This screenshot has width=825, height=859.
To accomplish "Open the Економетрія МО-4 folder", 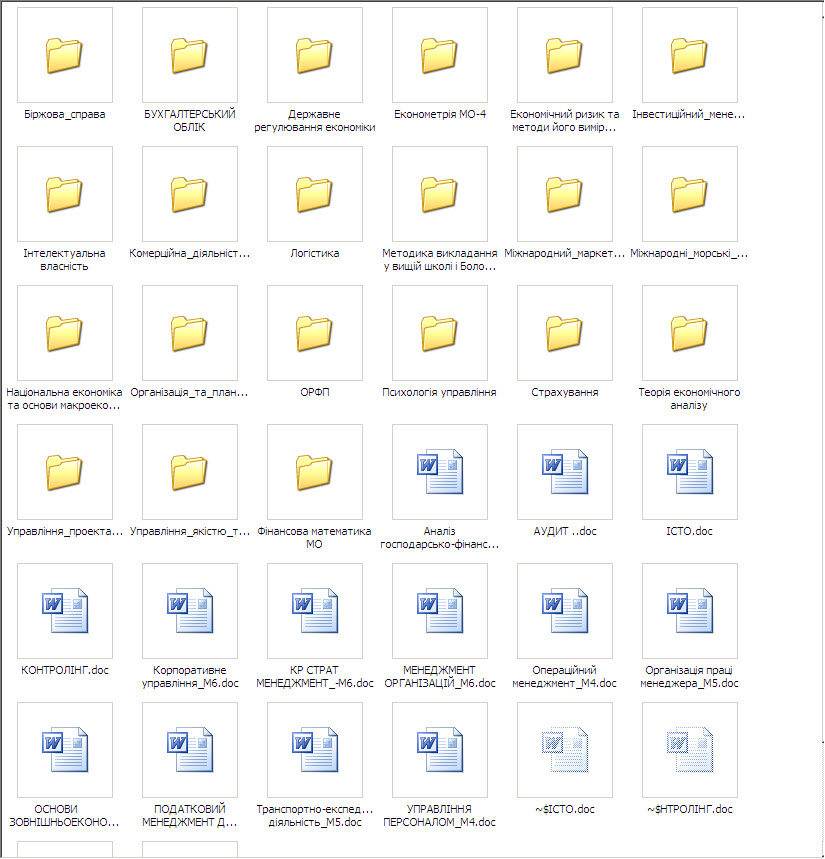I will [440, 55].
